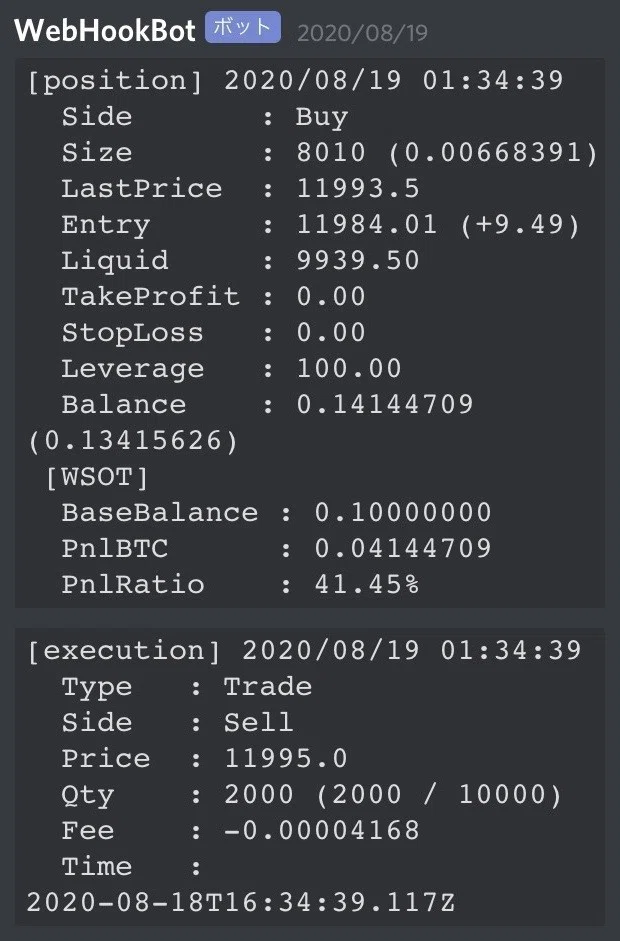Click the LastPrice label
Viewport: 620px width, 941px height.
[142, 188]
